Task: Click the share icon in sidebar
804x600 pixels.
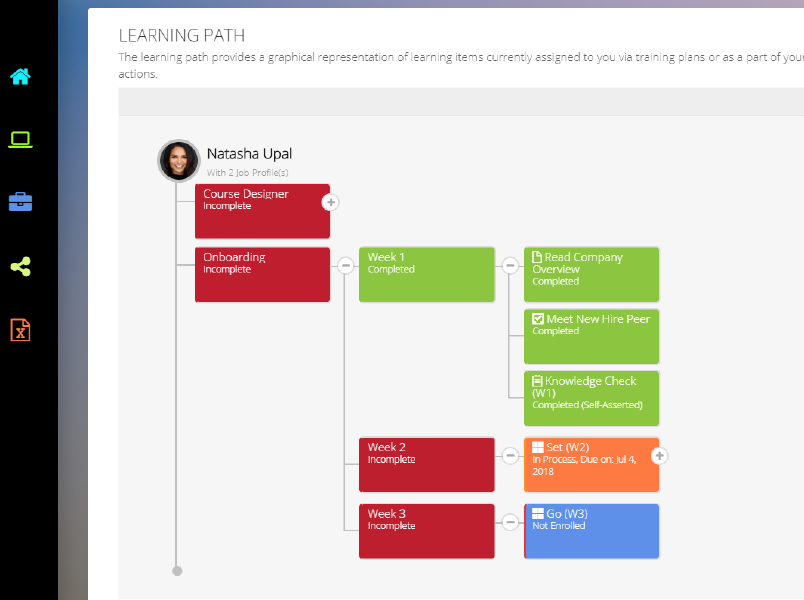Action: point(20,267)
